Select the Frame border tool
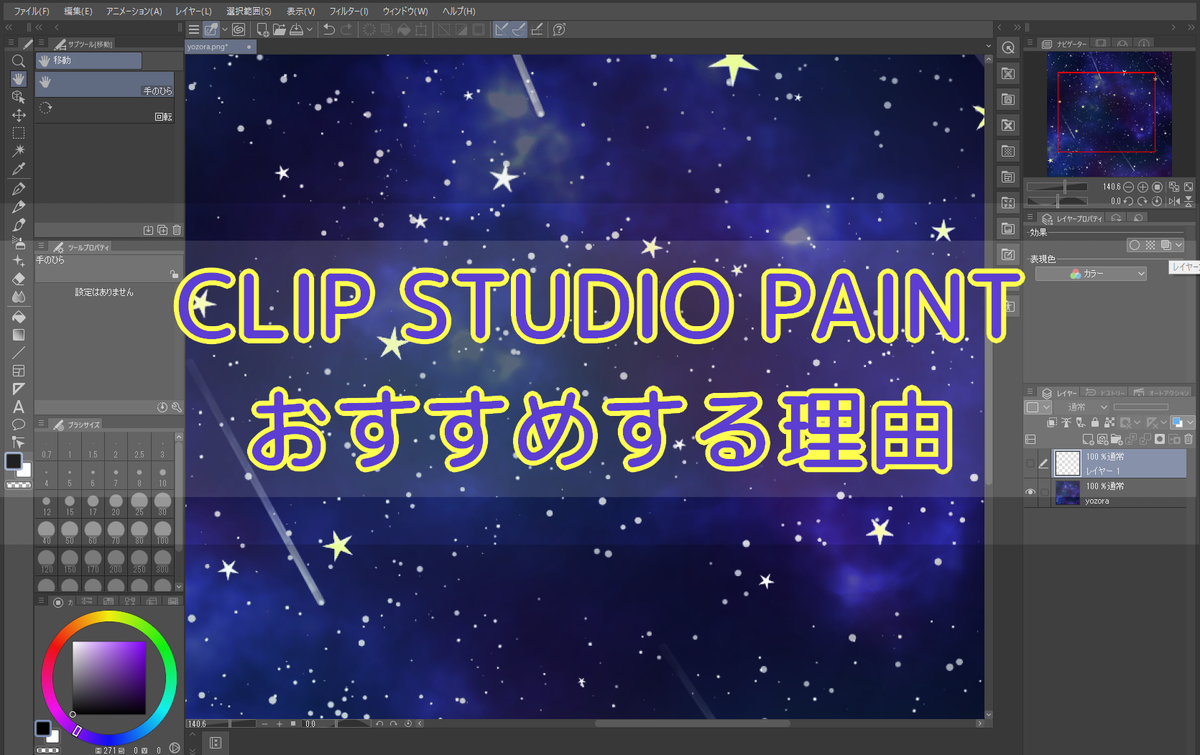Viewport: 1200px width, 755px height. point(18,371)
